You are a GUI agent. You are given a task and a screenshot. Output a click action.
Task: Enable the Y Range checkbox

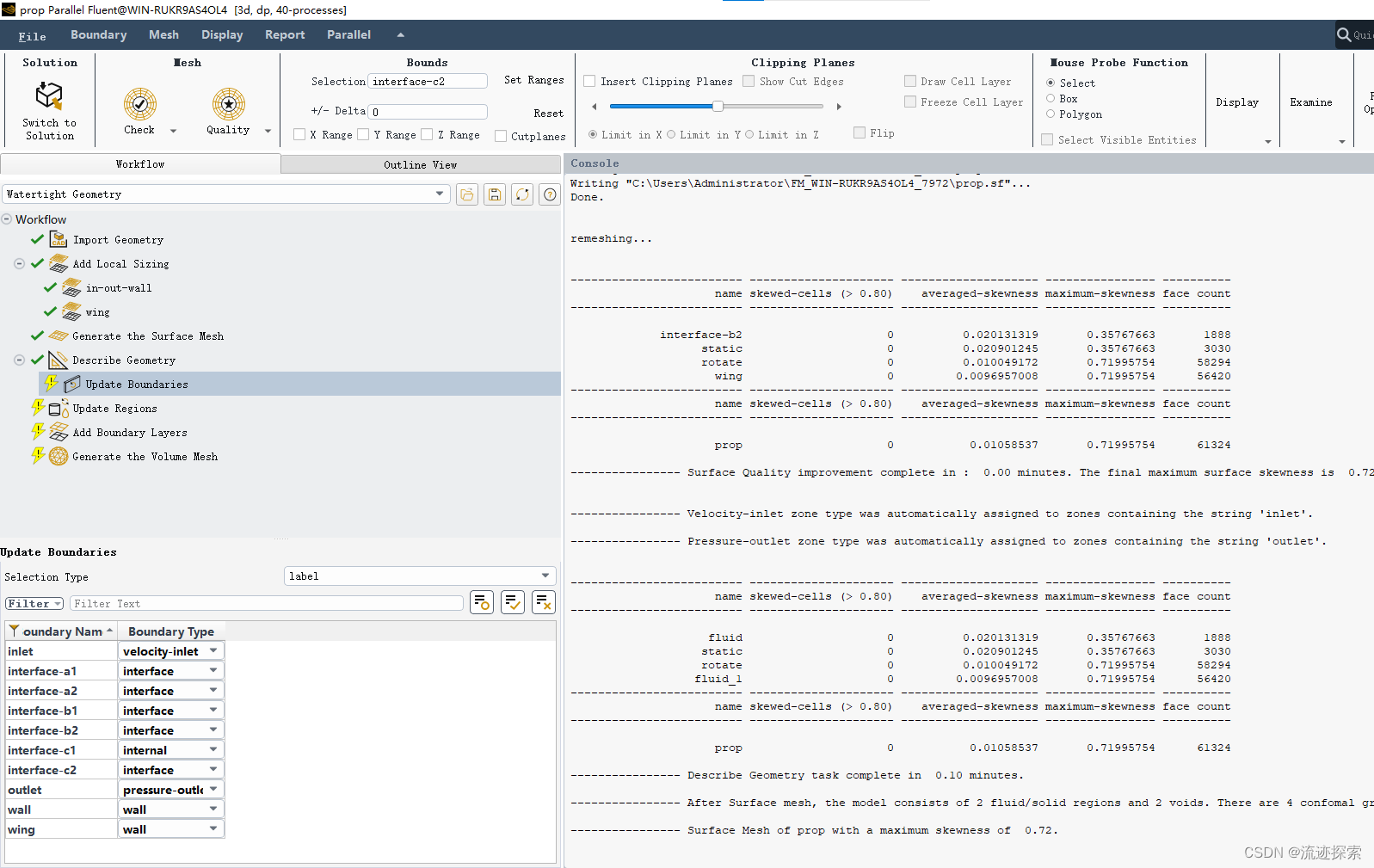pos(363,134)
